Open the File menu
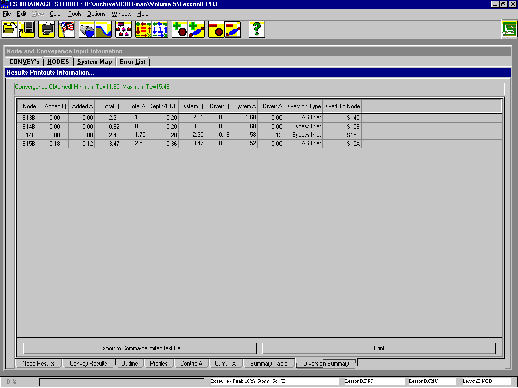The height and width of the screenshot is (388, 518). 7,14
